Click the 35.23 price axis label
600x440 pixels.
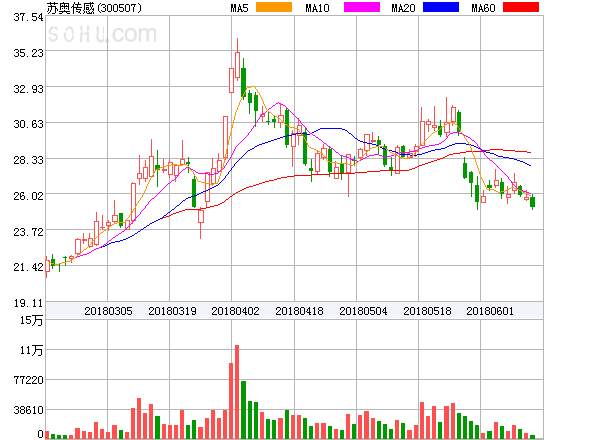coord(28,53)
